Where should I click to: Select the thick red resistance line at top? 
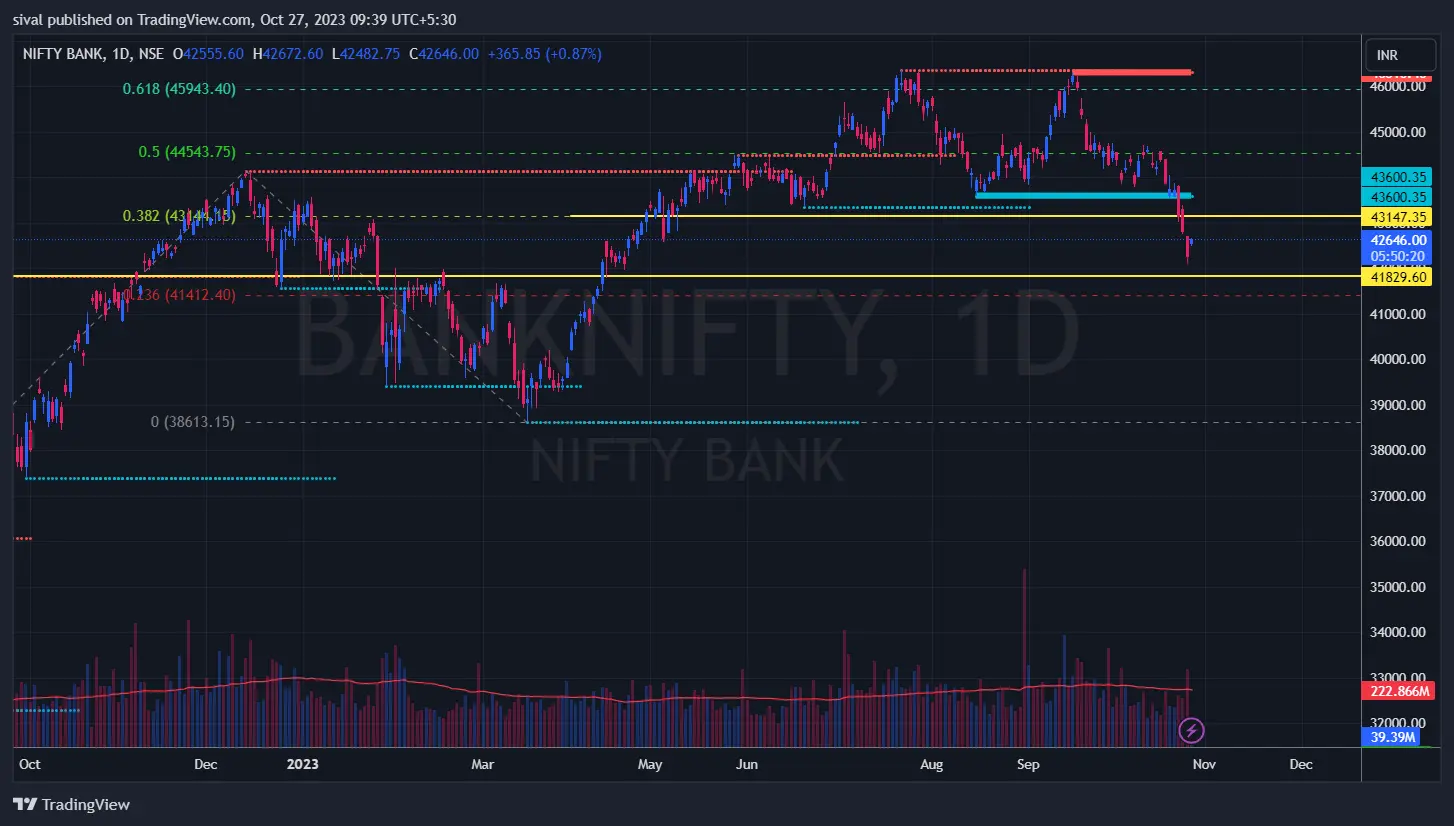1131,72
